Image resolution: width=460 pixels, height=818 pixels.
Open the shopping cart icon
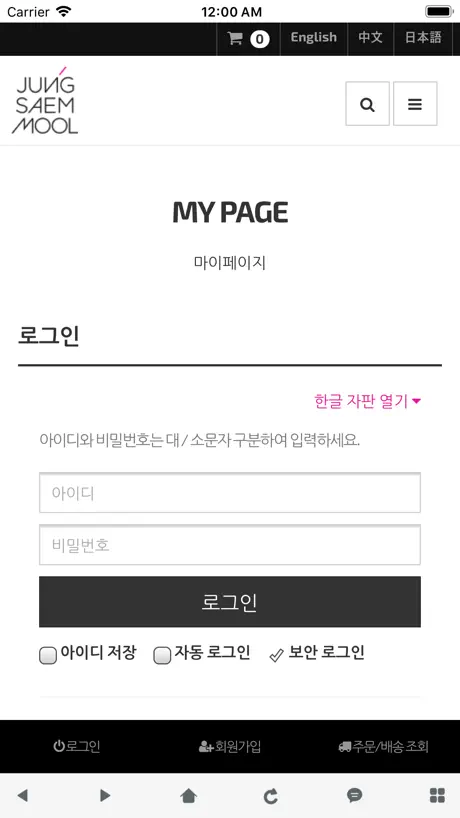(x=235, y=39)
